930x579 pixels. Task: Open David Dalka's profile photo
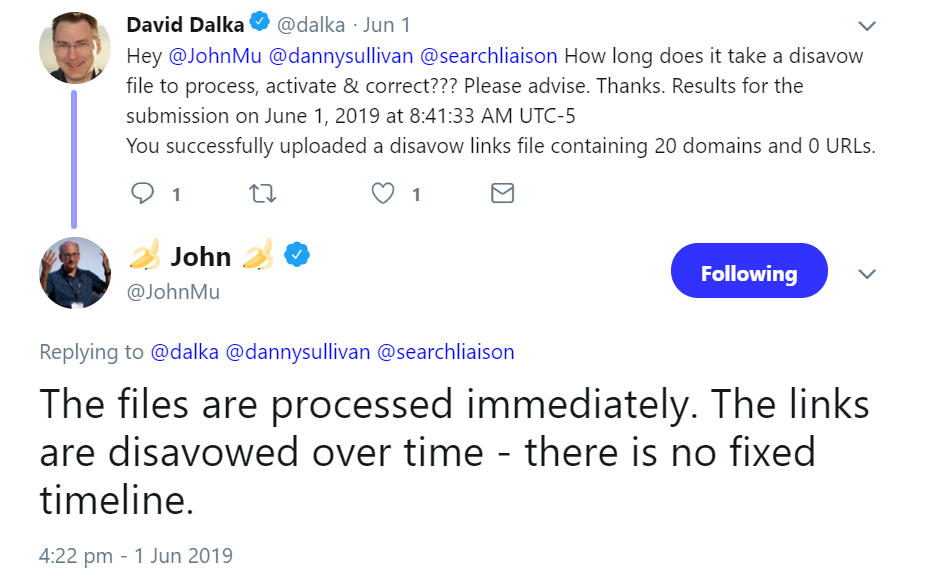pyautogui.click(x=74, y=47)
